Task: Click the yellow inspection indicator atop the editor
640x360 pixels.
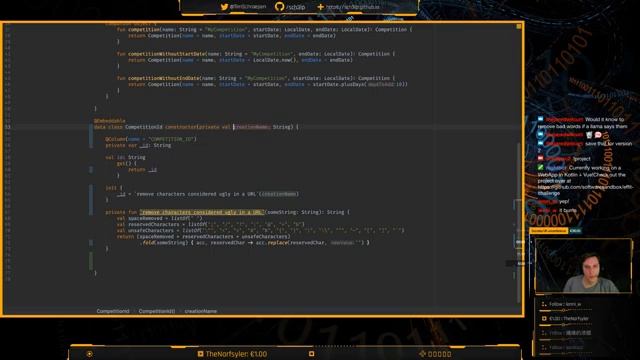Action: [518, 27]
